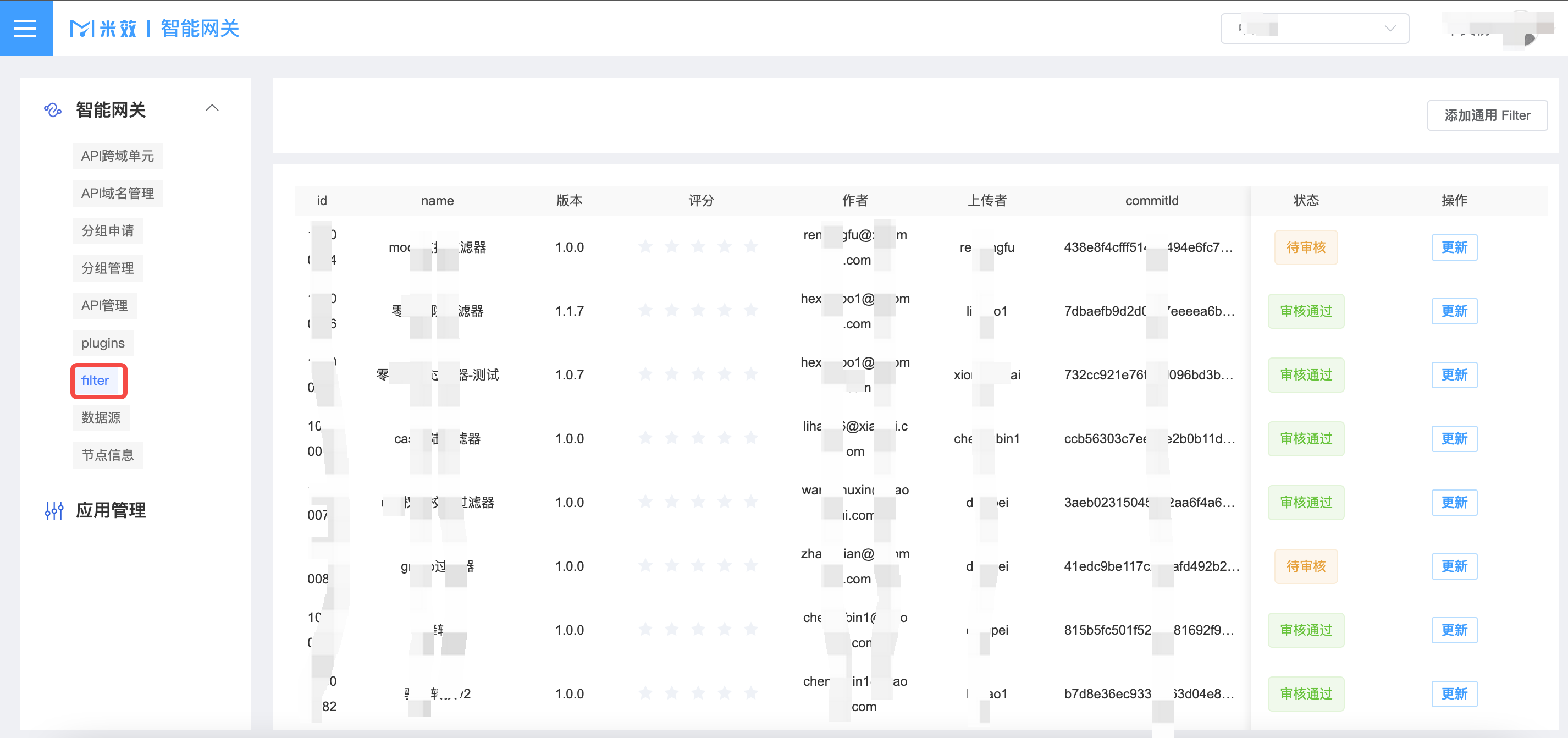Select the filter menu item

tap(96, 381)
